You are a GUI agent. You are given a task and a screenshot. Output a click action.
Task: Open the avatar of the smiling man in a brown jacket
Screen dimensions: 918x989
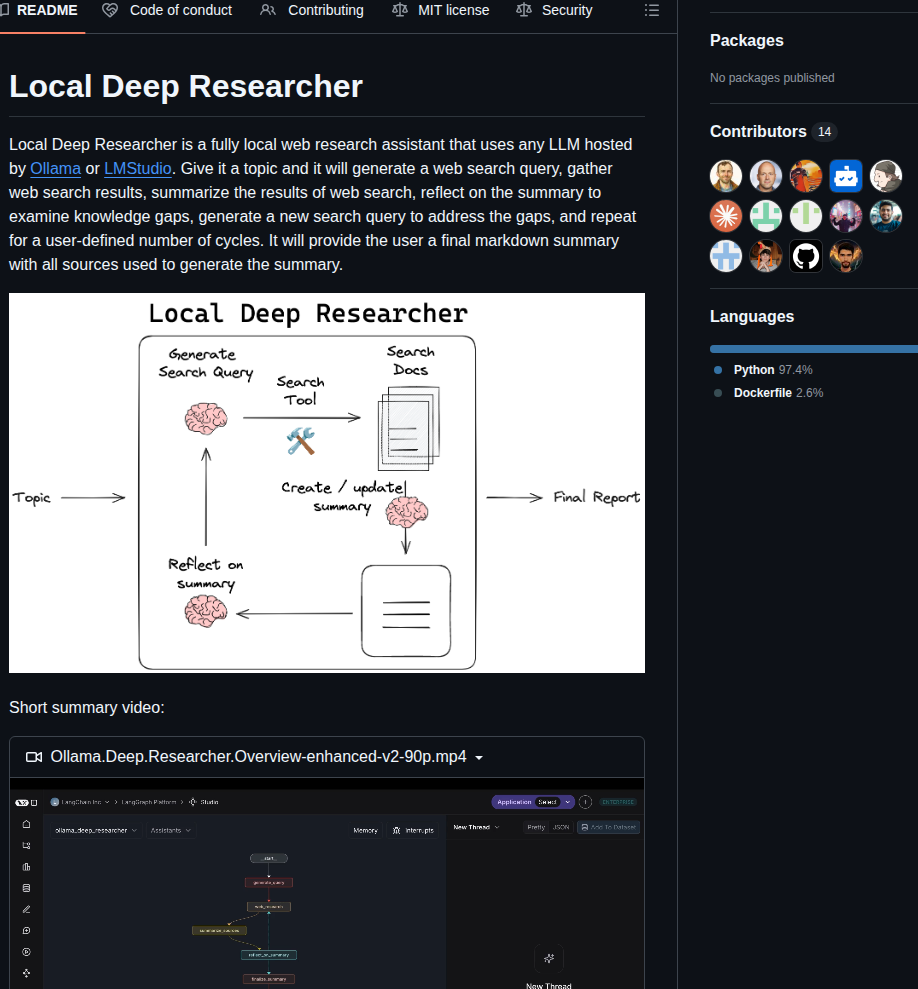pos(726,176)
